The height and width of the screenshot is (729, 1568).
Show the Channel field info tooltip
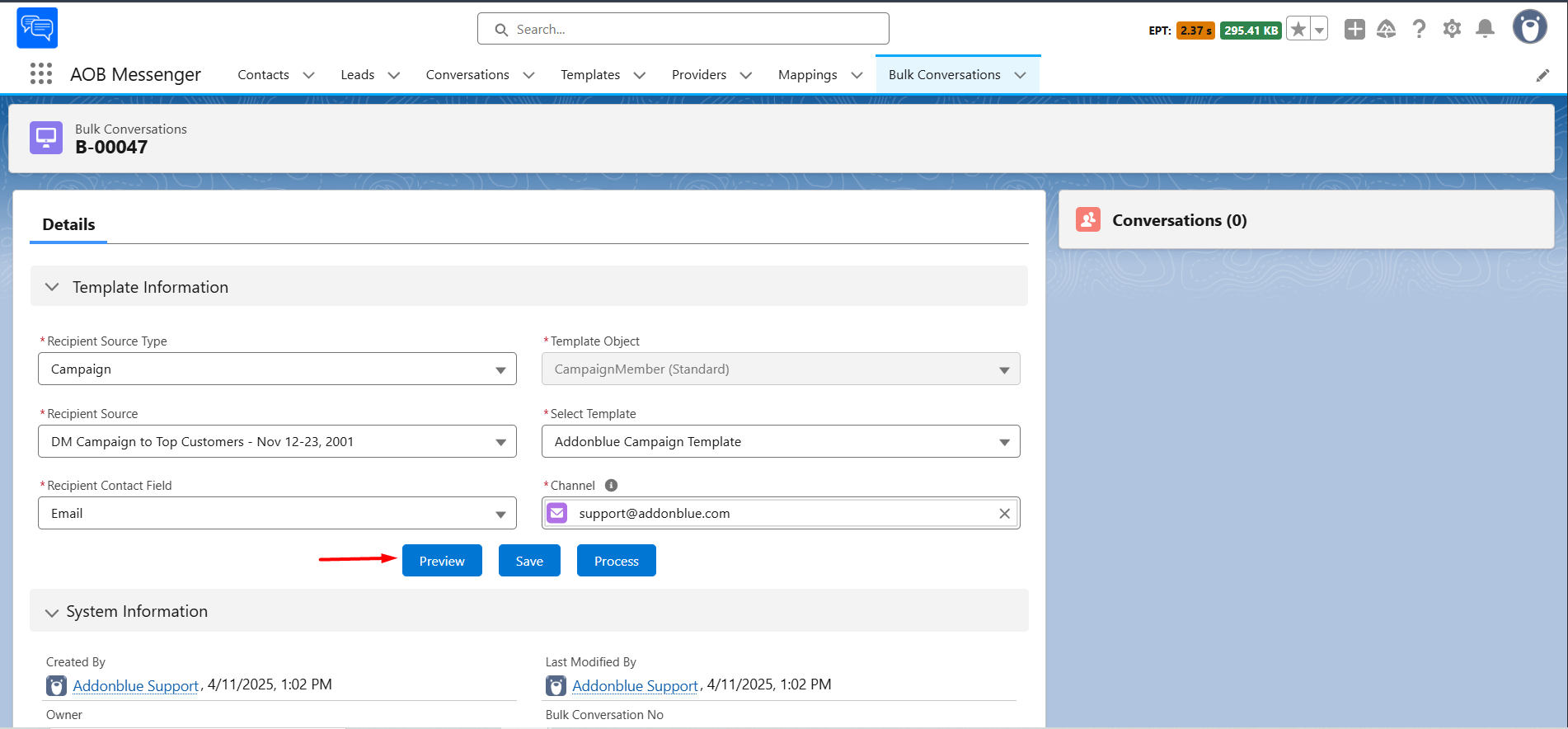click(x=611, y=486)
